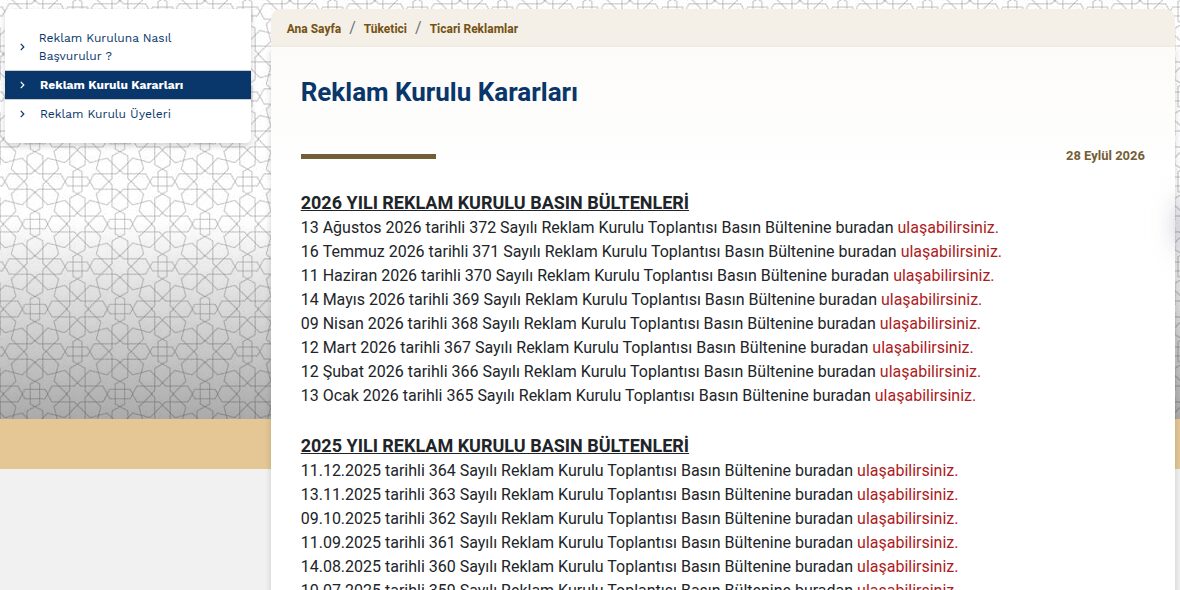Open bulletin link for 14.08.2025 meeting 360
The width and height of the screenshot is (1180, 590).
[x=908, y=567]
